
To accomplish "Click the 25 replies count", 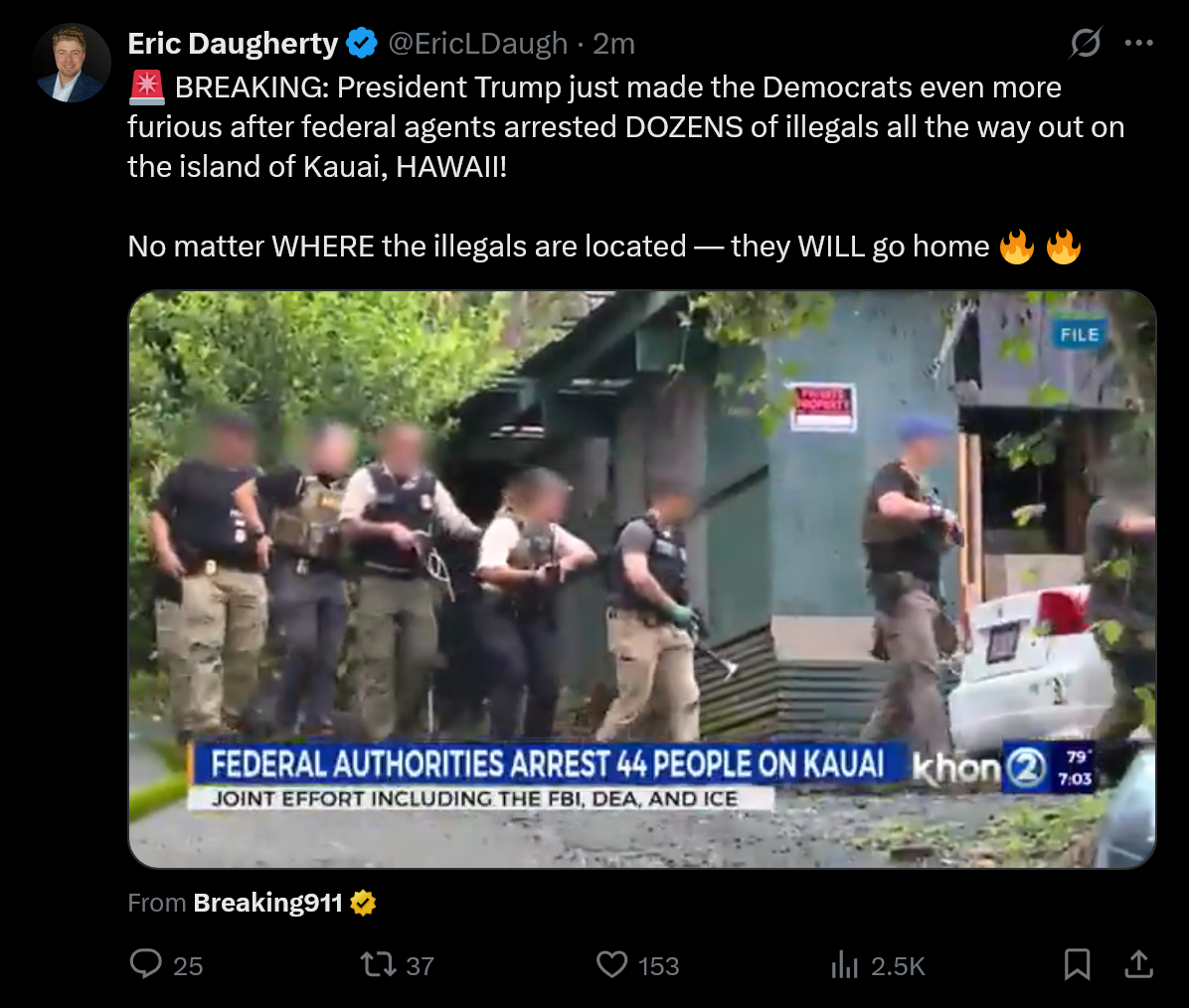I will [188, 965].
